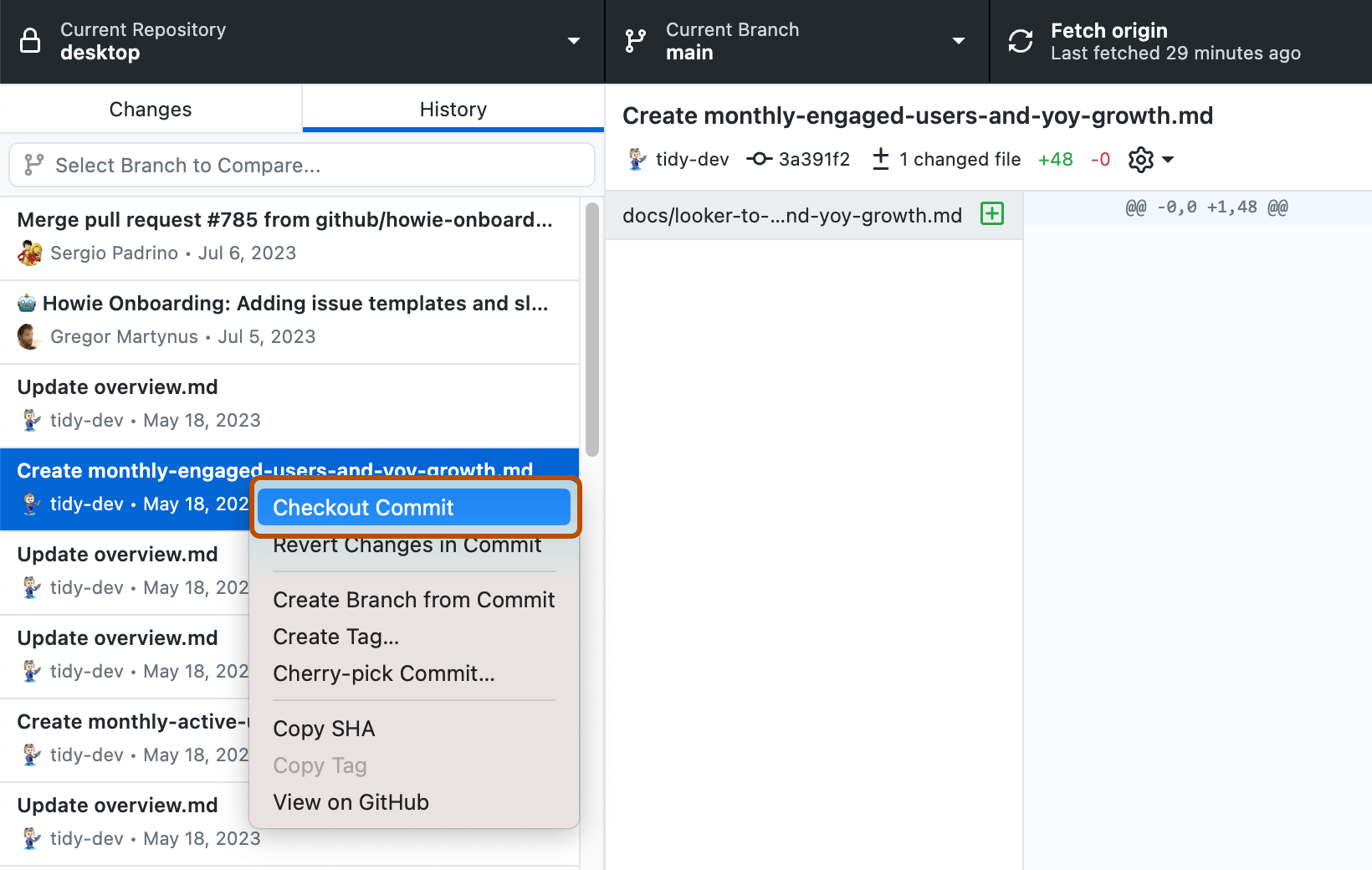Open diff options via the gear icon
1372x870 pixels.
tap(1139, 159)
